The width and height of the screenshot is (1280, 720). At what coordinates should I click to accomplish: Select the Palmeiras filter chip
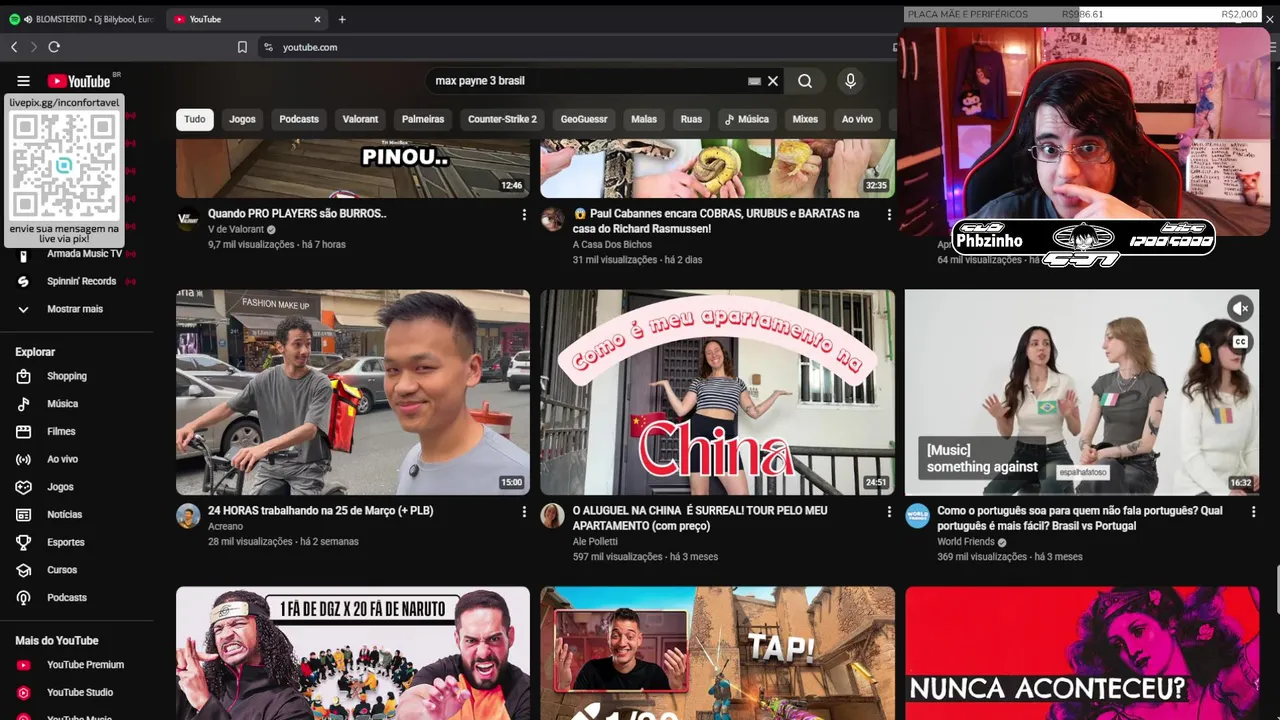[x=423, y=119]
